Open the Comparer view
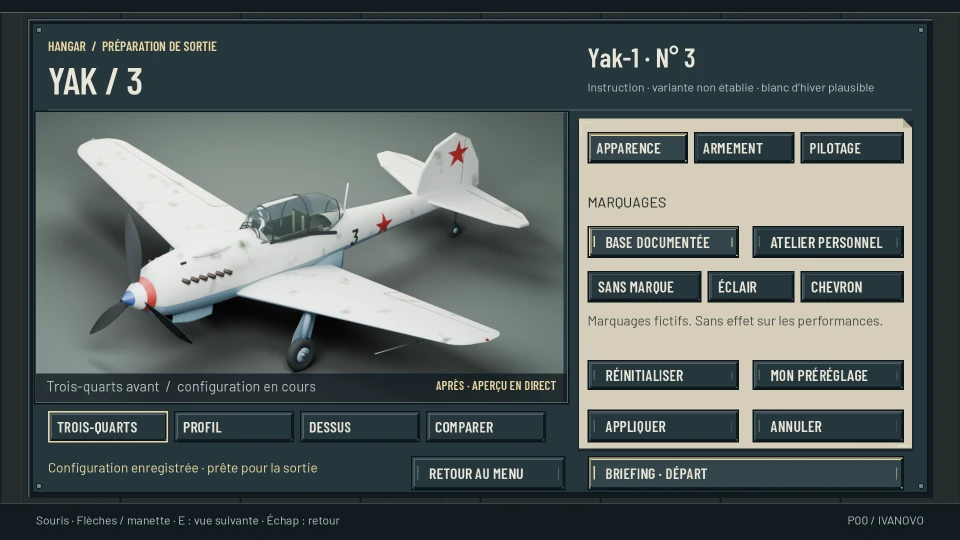The height and width of the screenshot is (540, 960). point(486,427)
